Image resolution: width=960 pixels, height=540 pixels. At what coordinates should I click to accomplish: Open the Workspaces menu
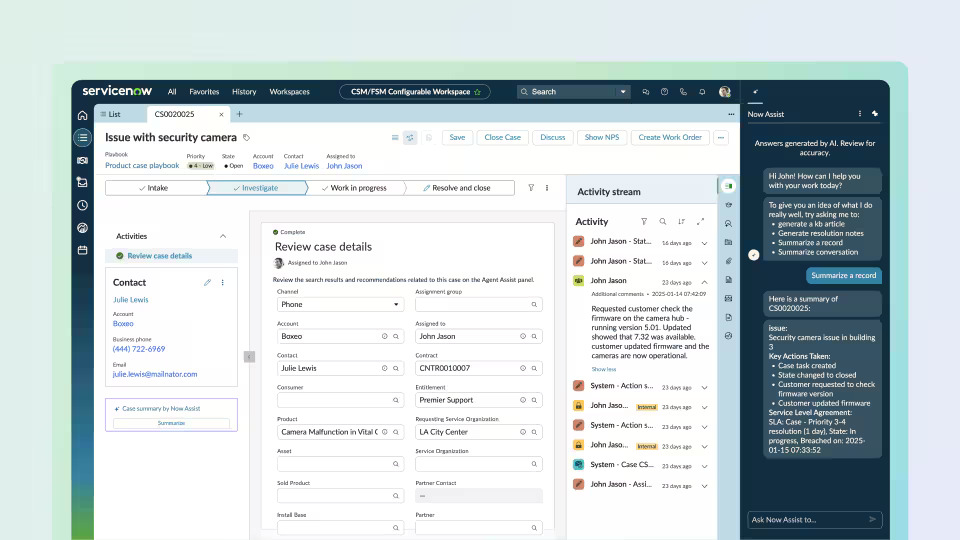(289, 92)
